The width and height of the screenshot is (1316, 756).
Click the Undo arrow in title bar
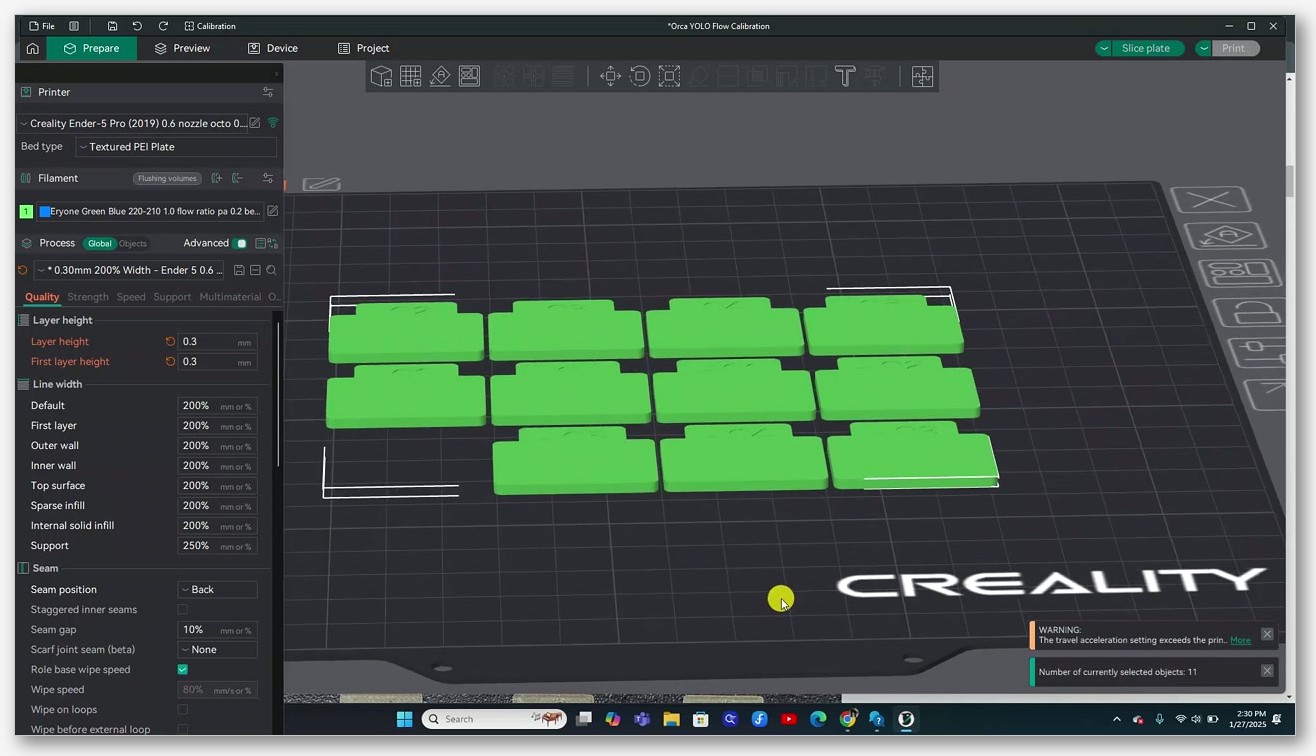[x=137, y=26]
